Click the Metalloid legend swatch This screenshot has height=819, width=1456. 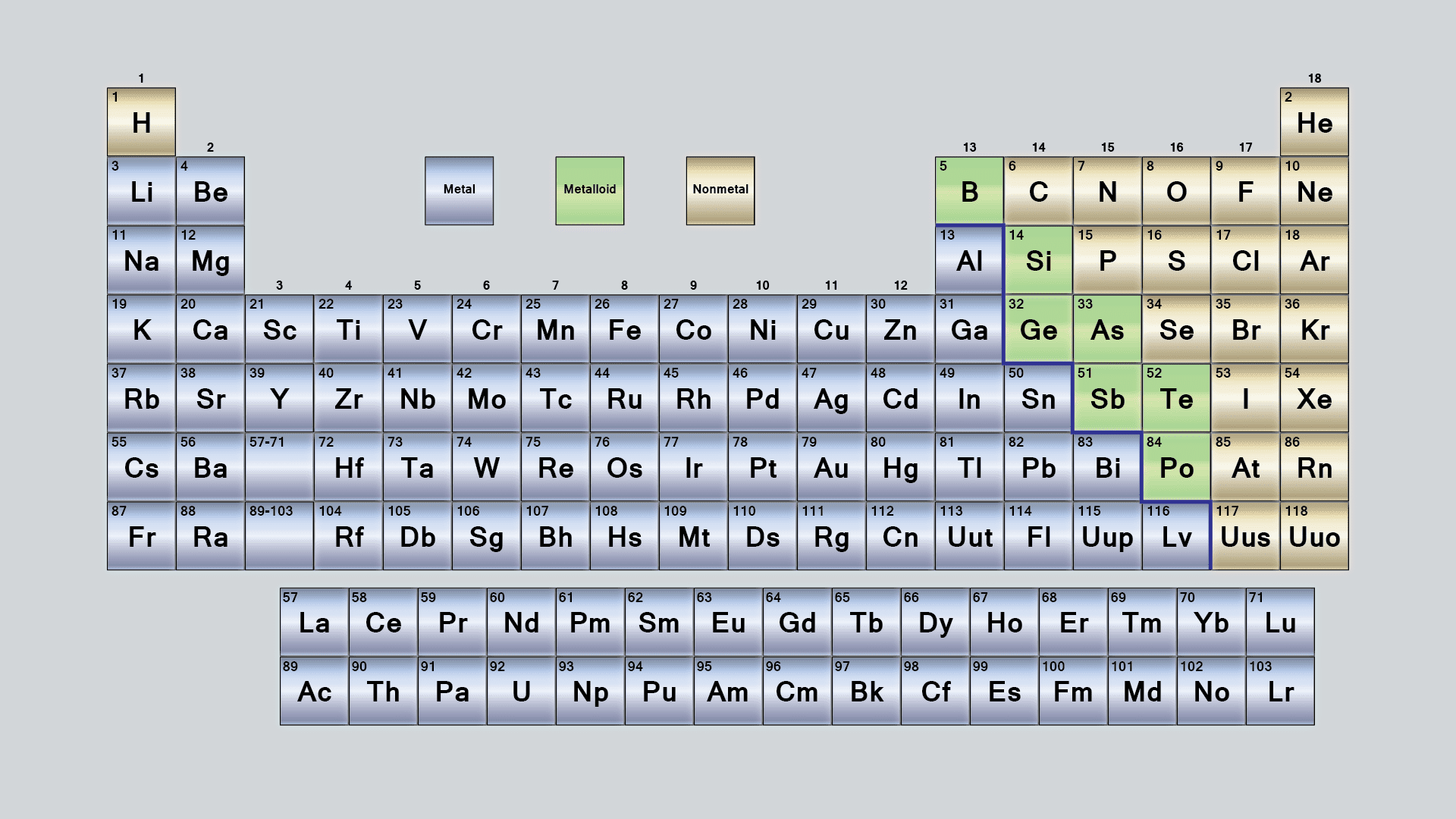click(589, 190)
